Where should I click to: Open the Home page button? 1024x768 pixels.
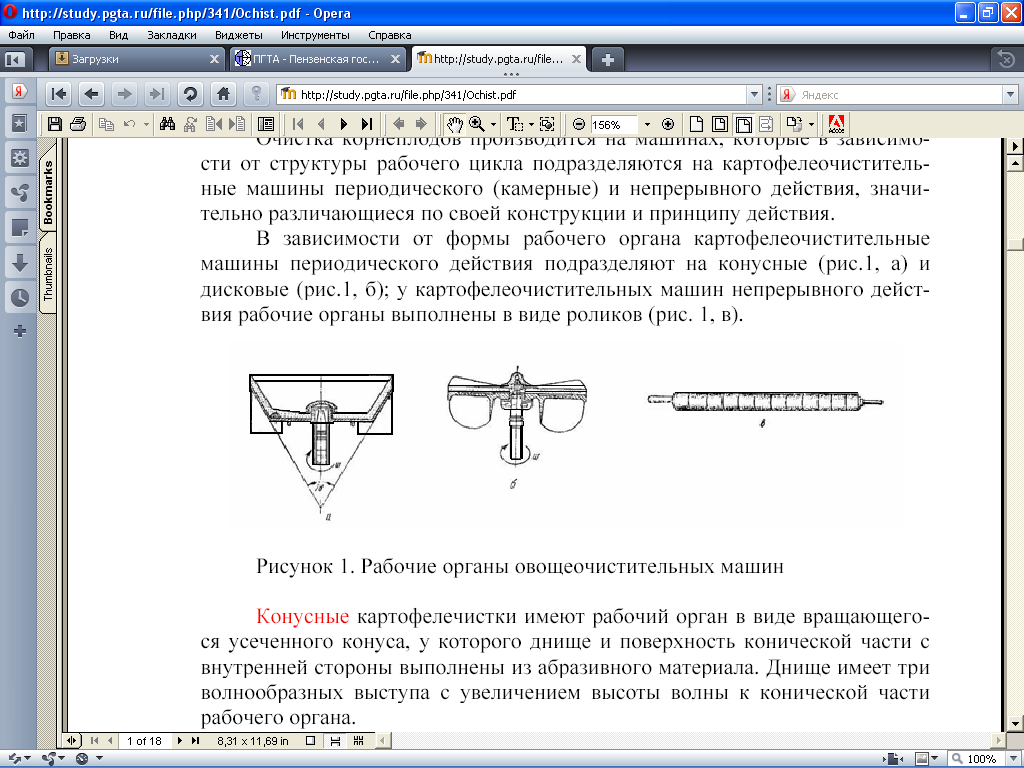[223, 94]
